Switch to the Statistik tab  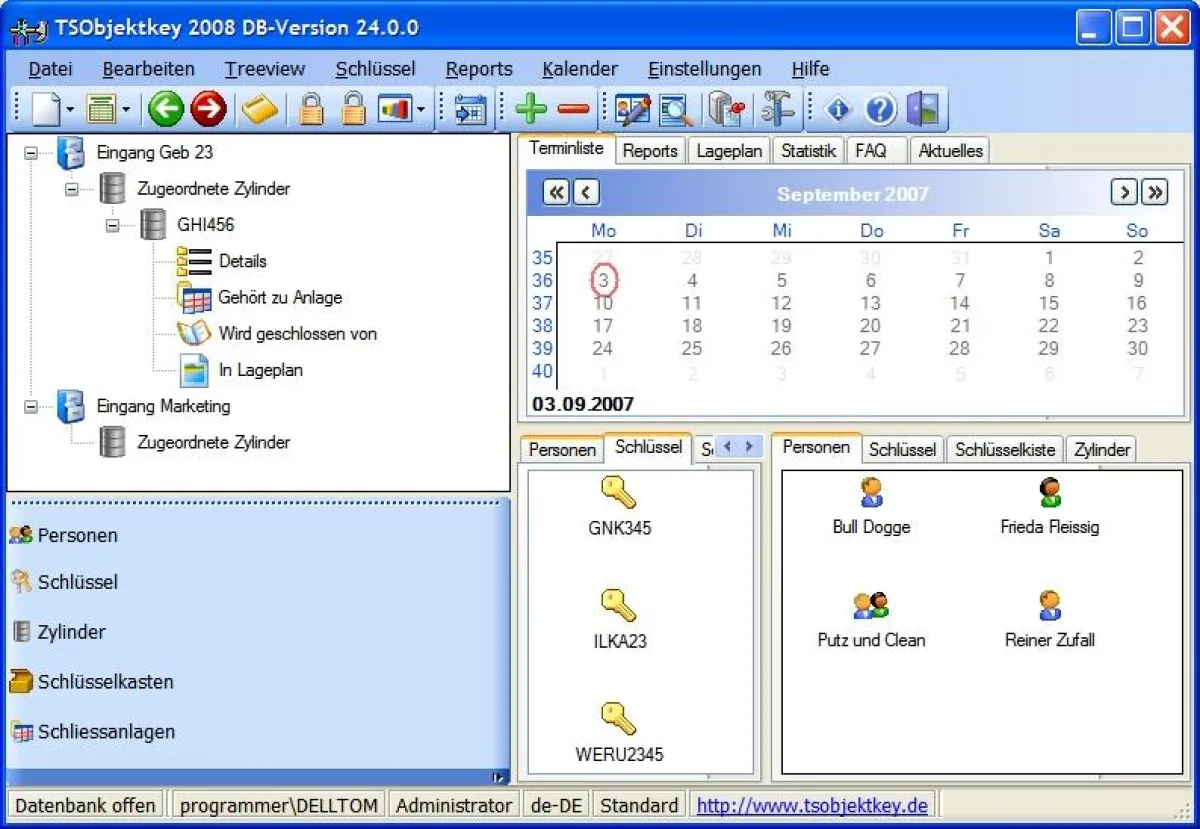(x=808, y=151)
